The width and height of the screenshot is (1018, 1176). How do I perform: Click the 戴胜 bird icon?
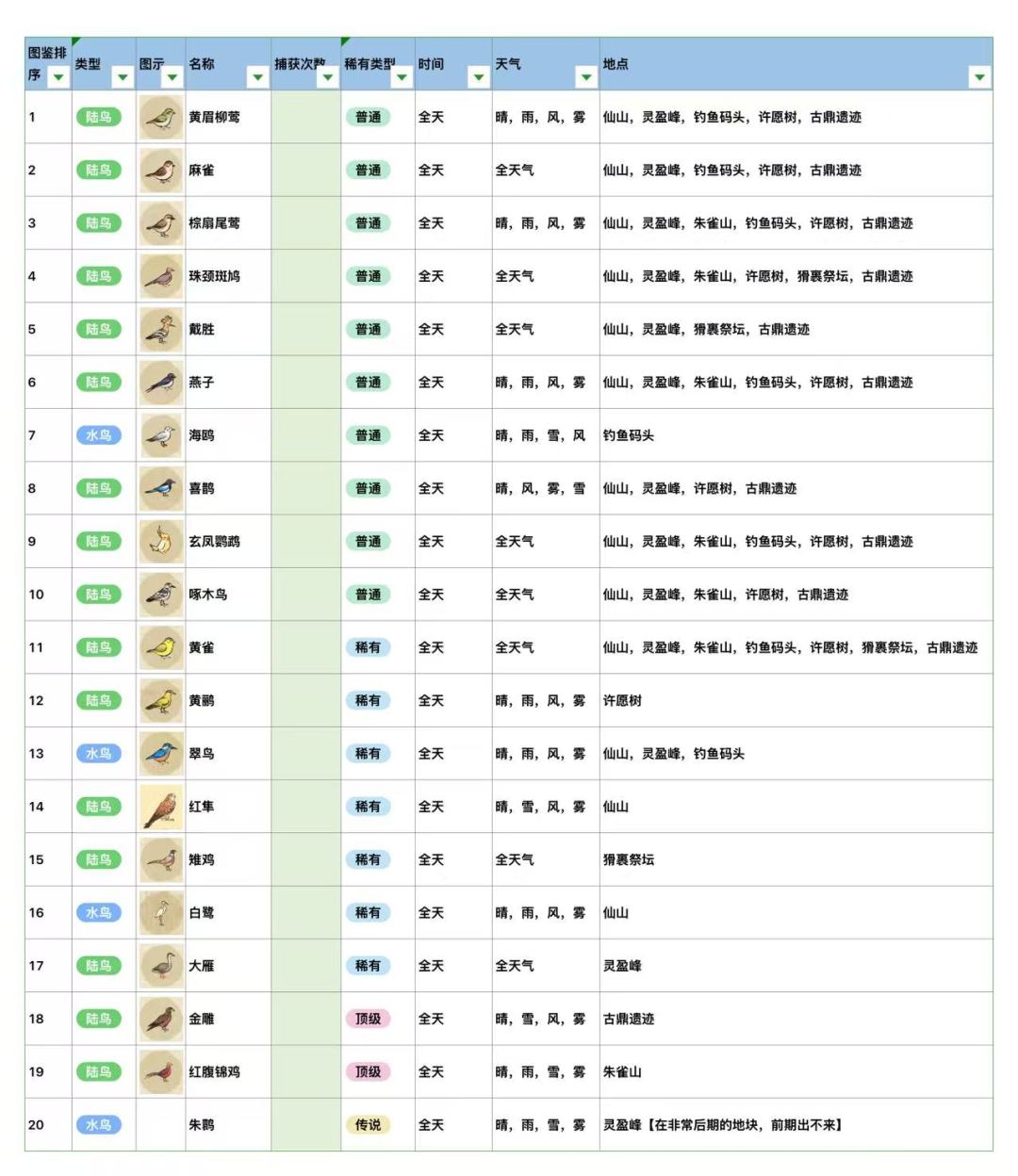(x=161, y=330)
